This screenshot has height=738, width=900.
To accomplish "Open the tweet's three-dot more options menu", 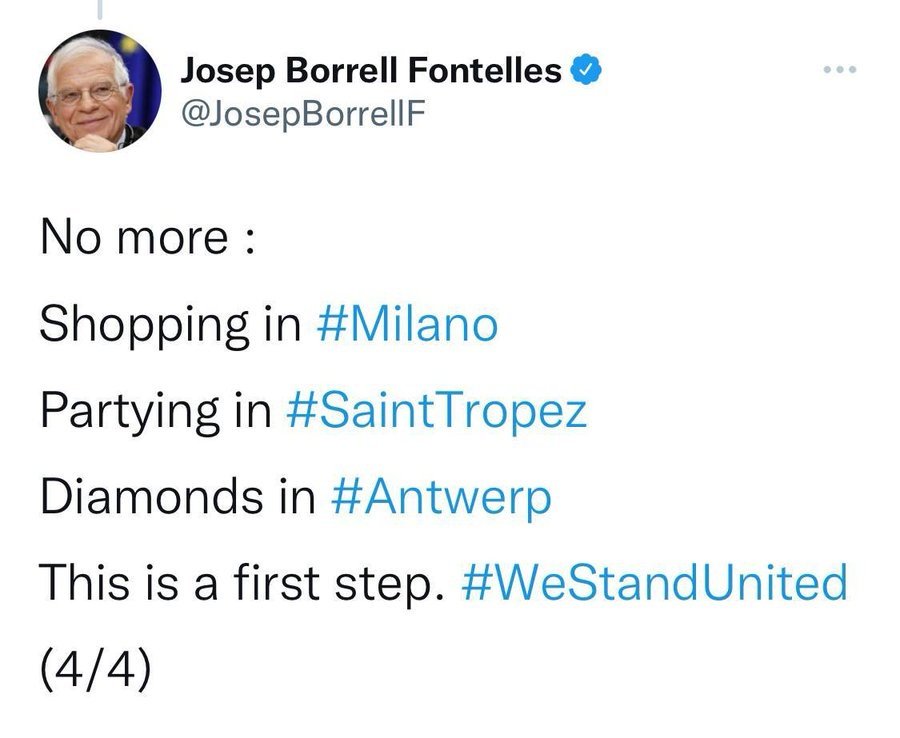I will pos(839,71).
